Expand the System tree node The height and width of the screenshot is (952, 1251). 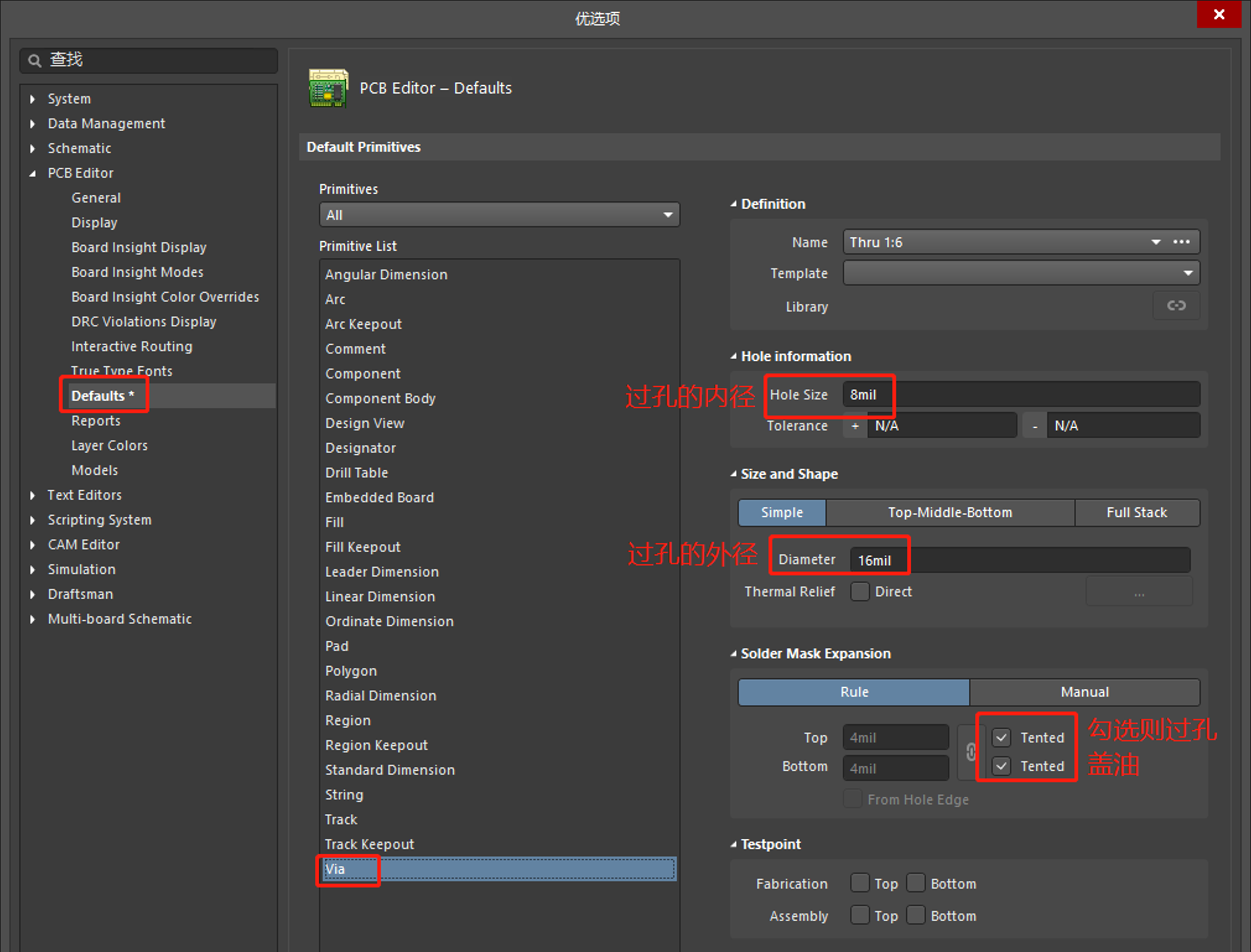[32, 99]
